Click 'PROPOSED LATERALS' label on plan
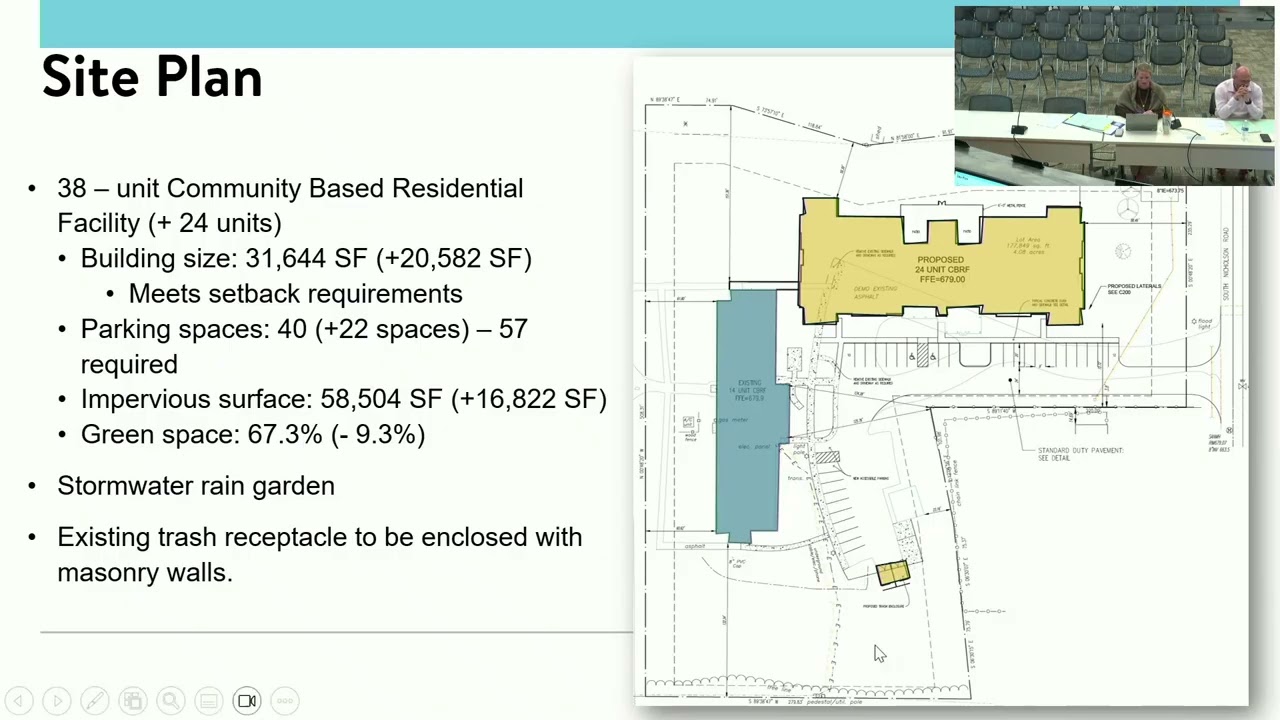The image size is (1280, 720). pos(1134,289)
